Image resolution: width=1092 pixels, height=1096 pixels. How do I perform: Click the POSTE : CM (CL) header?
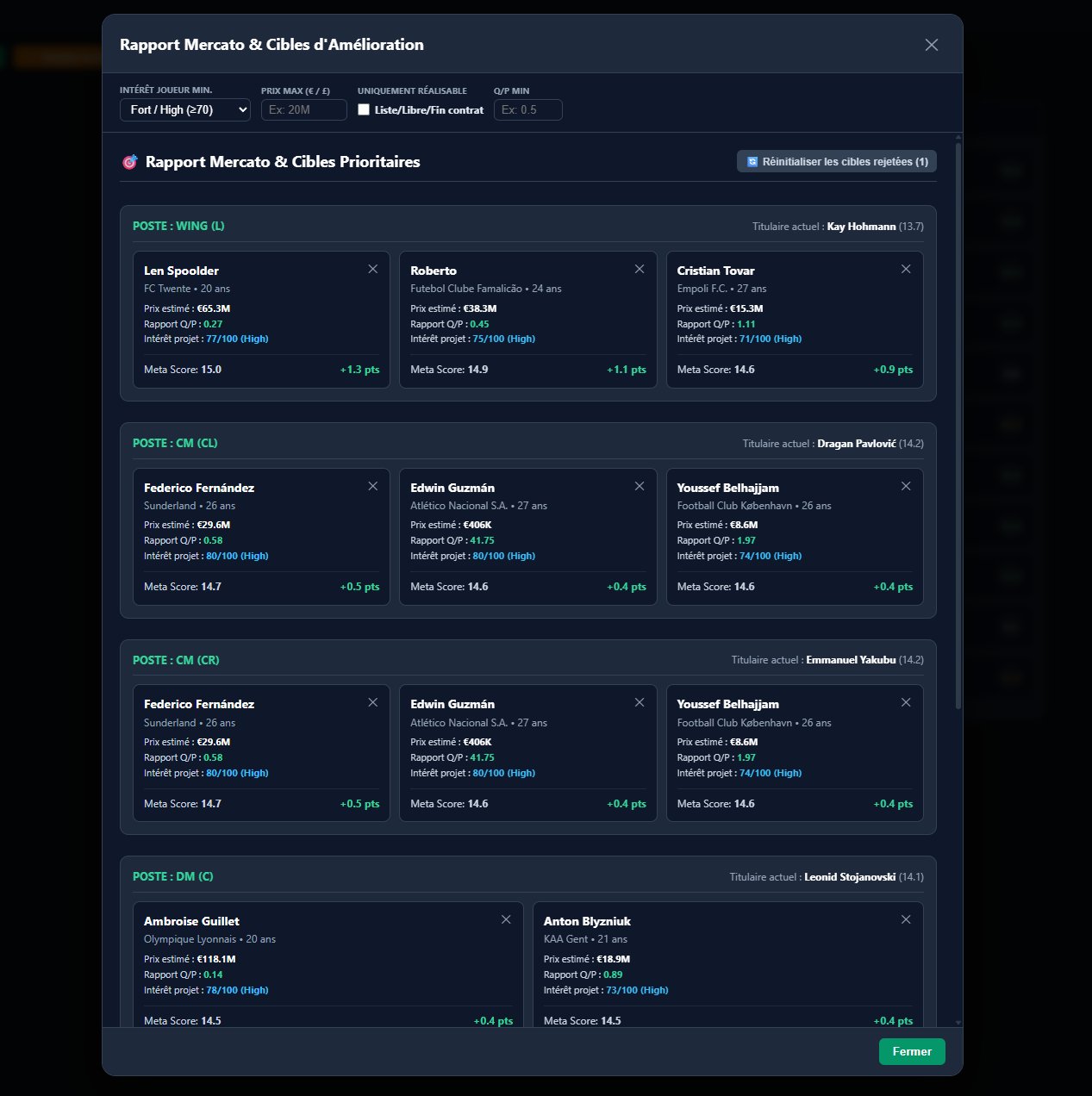click(175, 443)
